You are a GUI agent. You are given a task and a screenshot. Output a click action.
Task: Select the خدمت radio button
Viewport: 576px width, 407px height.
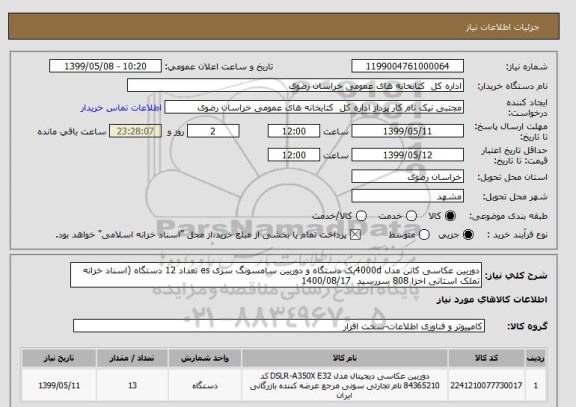(x=411, y=216)
